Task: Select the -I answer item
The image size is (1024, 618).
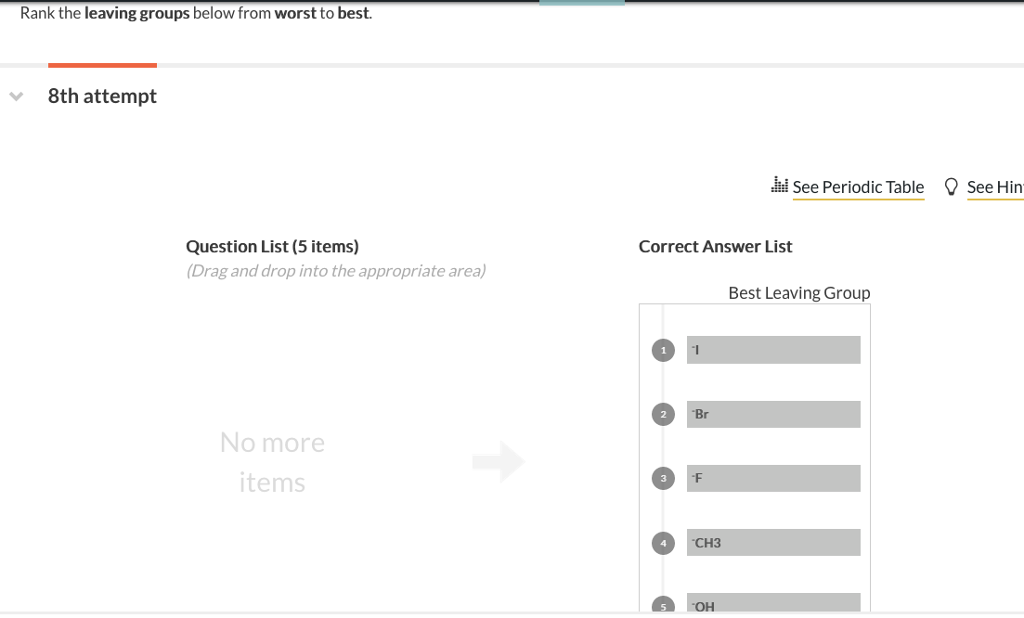Action: pyautogui.click(x=773, y=349)
